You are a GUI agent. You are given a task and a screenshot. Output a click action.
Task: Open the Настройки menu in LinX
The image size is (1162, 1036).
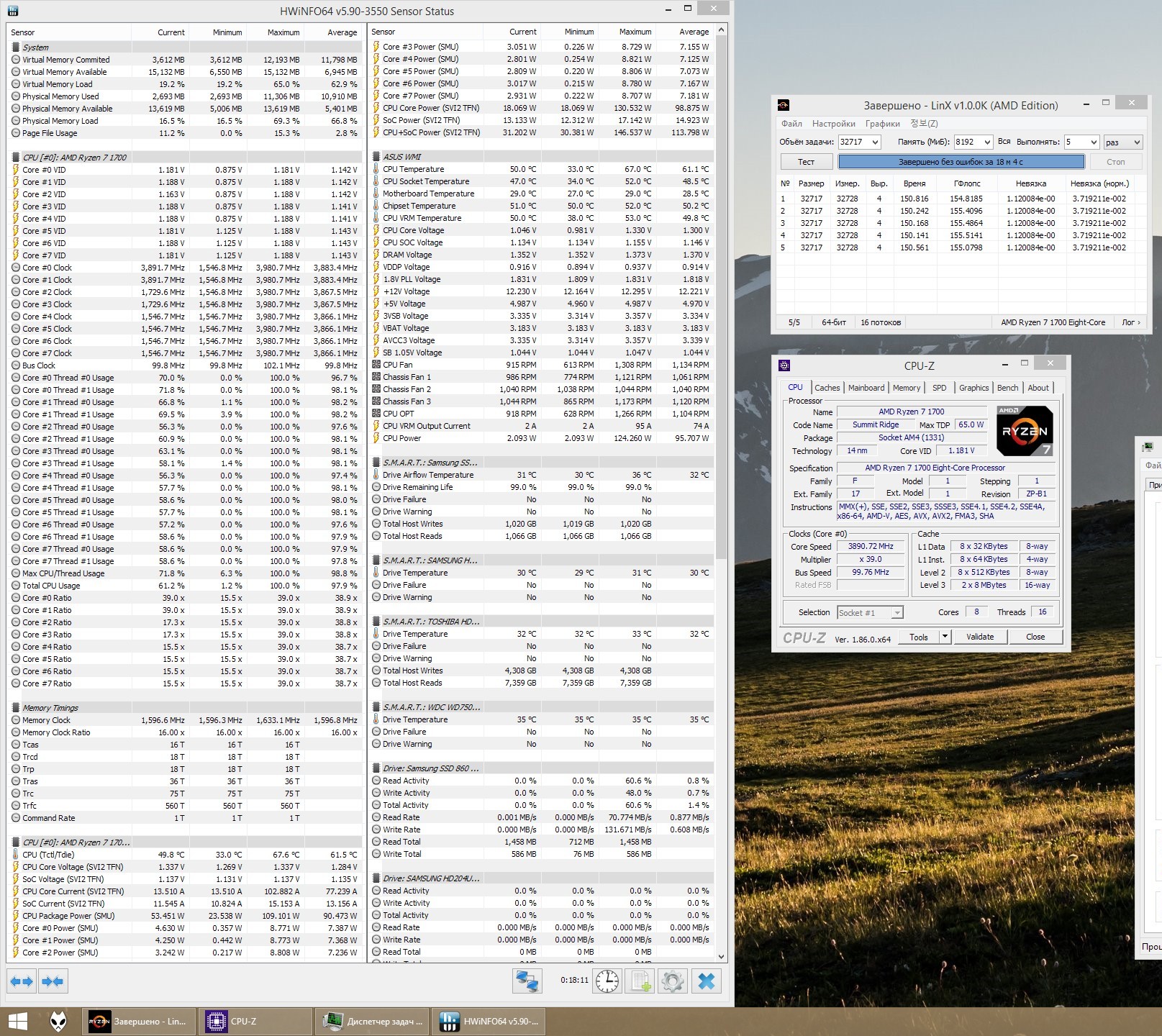click(x=834, y=124)
